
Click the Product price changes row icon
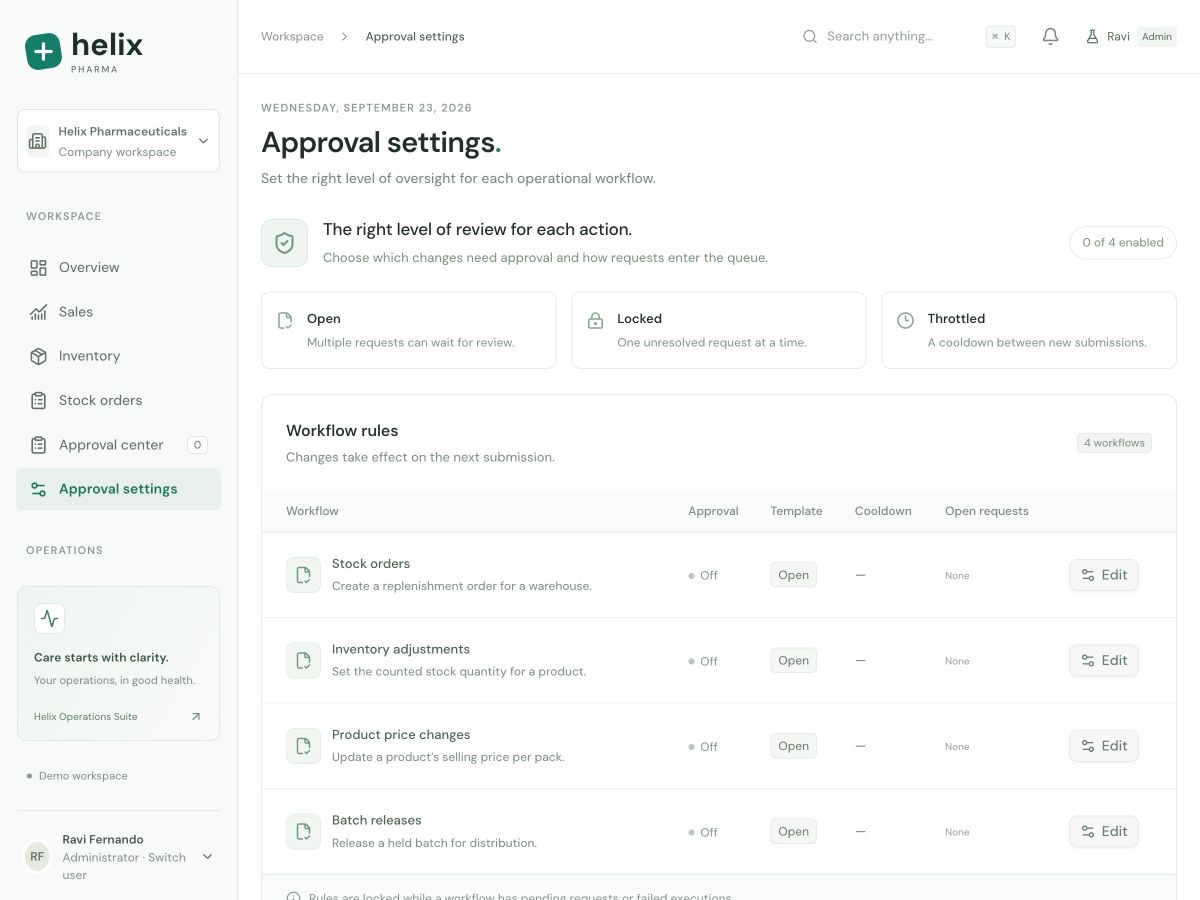303,746
